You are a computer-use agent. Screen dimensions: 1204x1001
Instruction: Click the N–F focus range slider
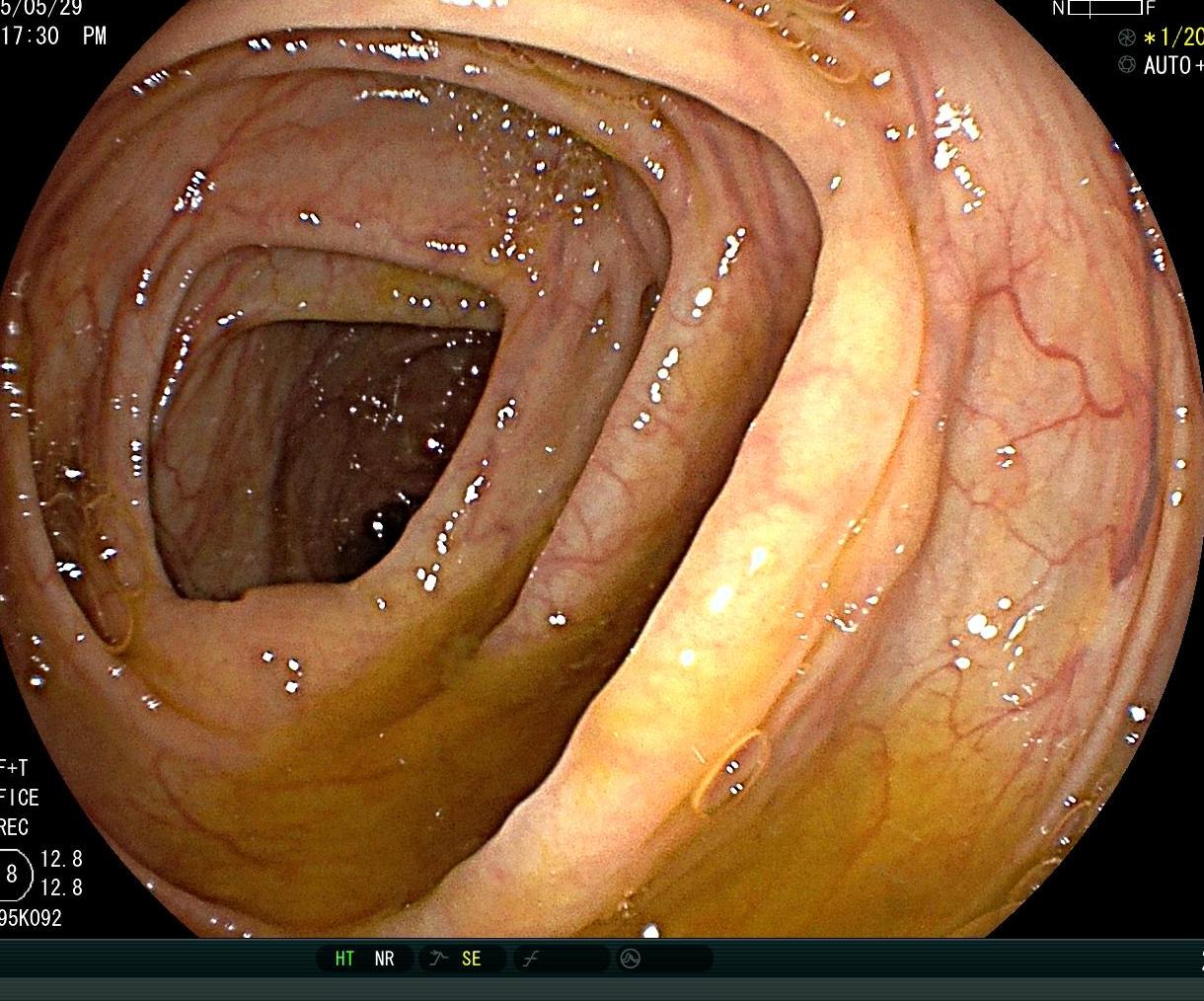[1104, 8]
